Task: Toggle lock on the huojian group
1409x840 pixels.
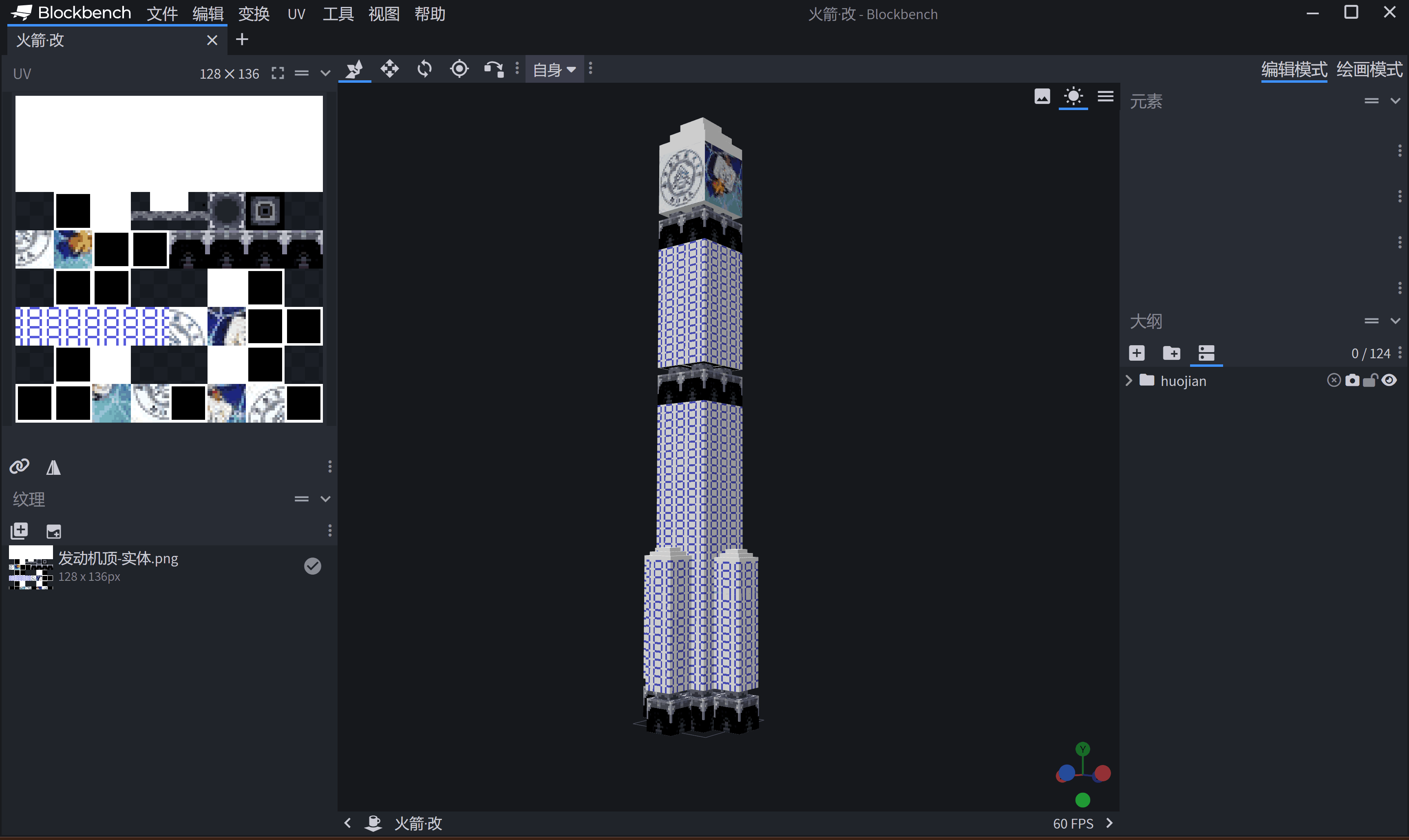Action: pos(1370,380)
